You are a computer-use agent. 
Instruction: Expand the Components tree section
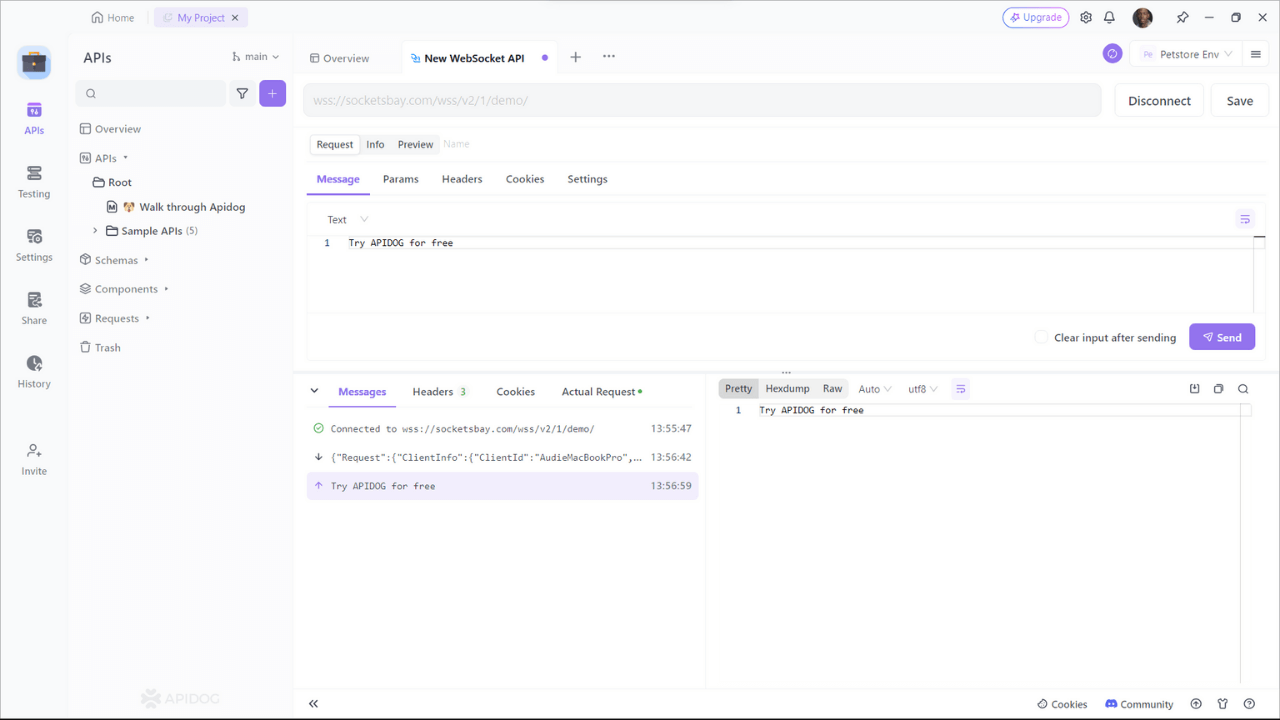[x=166, y=289]
